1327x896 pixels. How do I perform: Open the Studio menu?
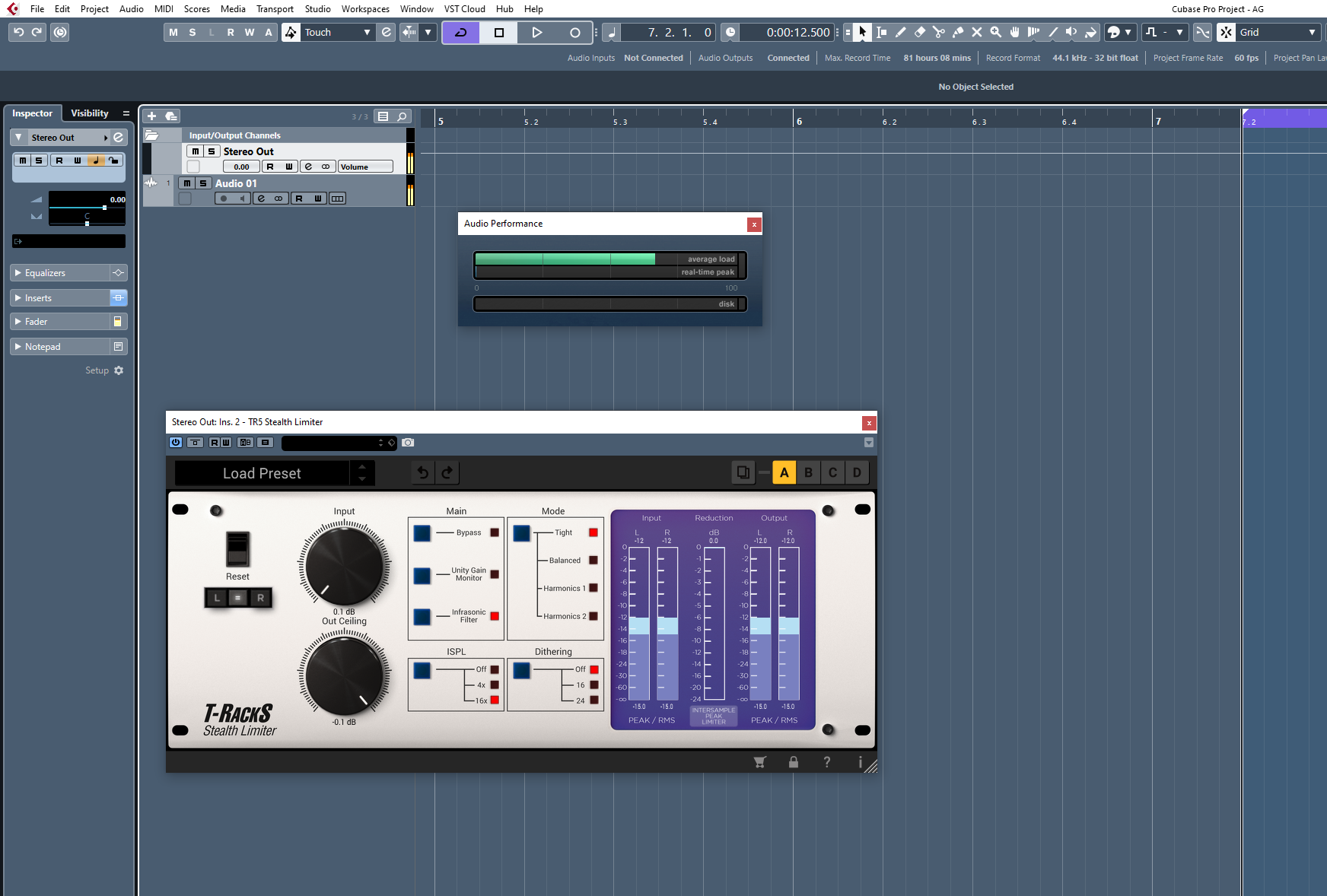coord(317,9)
